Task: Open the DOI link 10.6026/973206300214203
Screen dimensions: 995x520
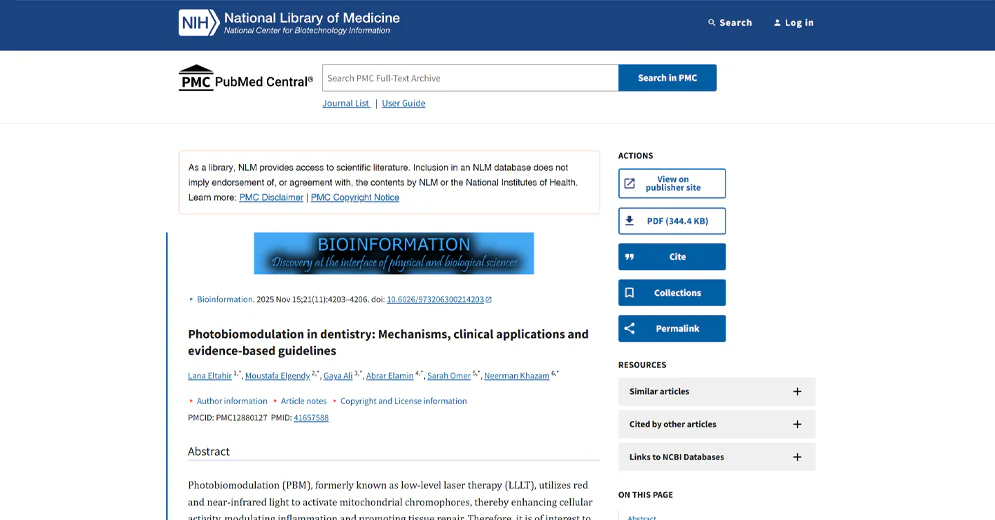Action: pos(435,300)
